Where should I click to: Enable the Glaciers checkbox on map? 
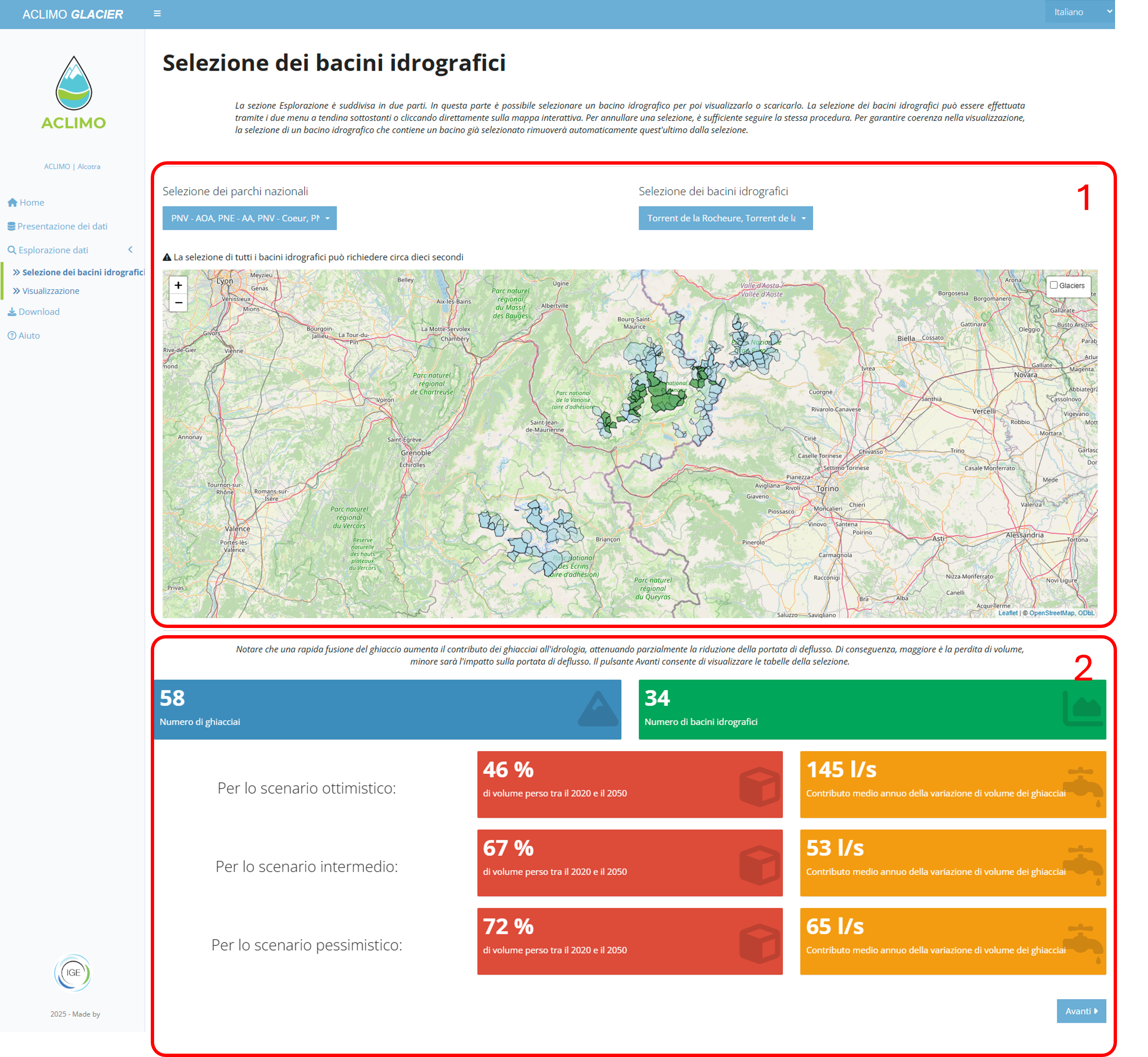1054,285
